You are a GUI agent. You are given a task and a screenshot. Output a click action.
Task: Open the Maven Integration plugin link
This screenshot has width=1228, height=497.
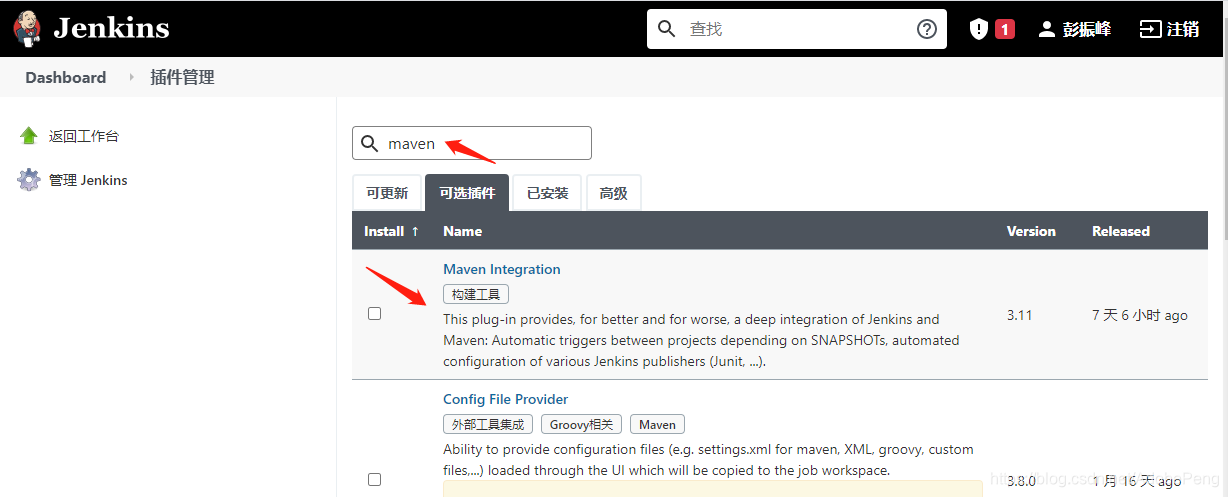coord(502,269)
